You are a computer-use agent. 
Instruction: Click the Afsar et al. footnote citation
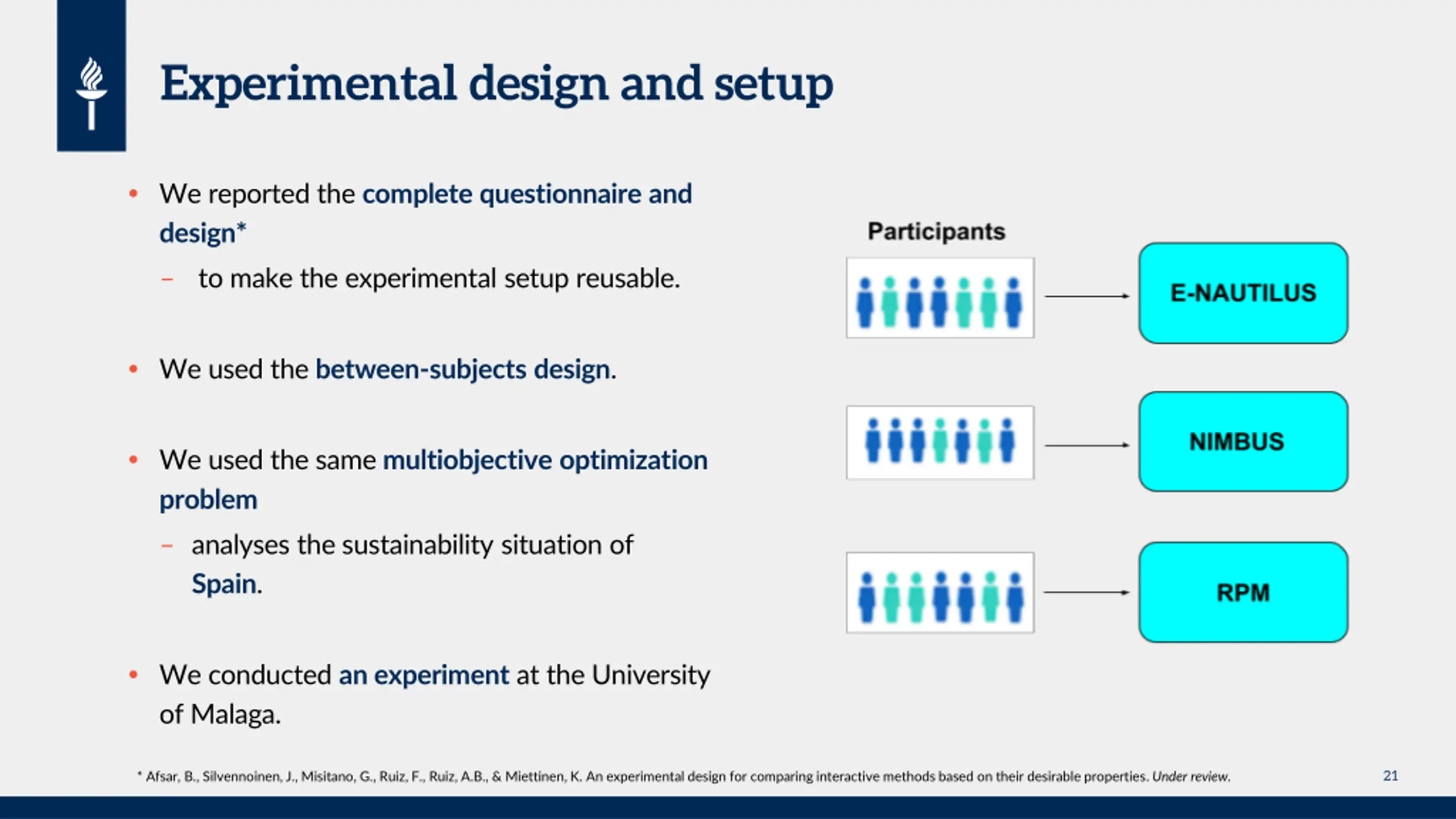684,776
